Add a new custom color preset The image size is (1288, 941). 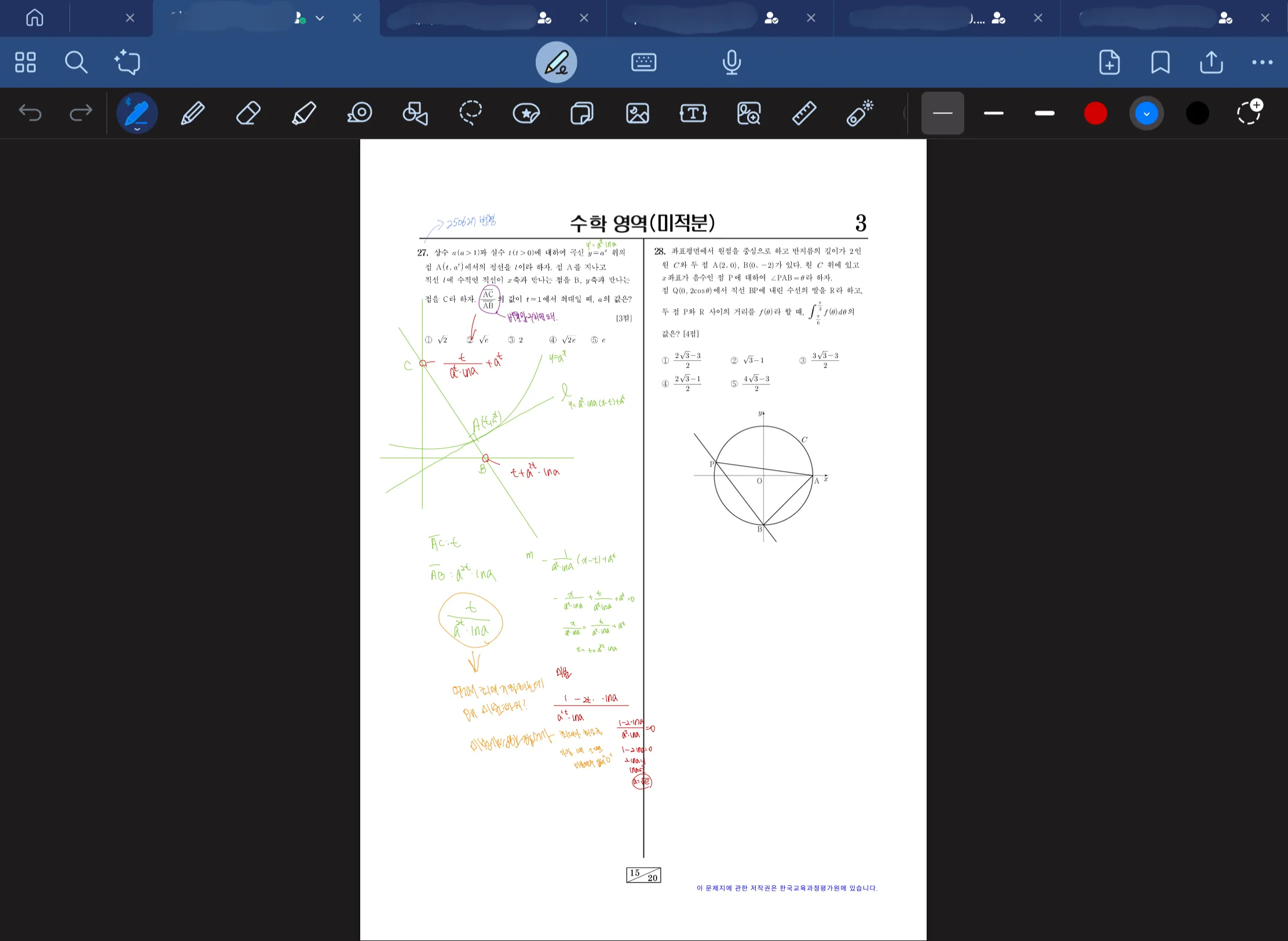(x=1250, y=112)
